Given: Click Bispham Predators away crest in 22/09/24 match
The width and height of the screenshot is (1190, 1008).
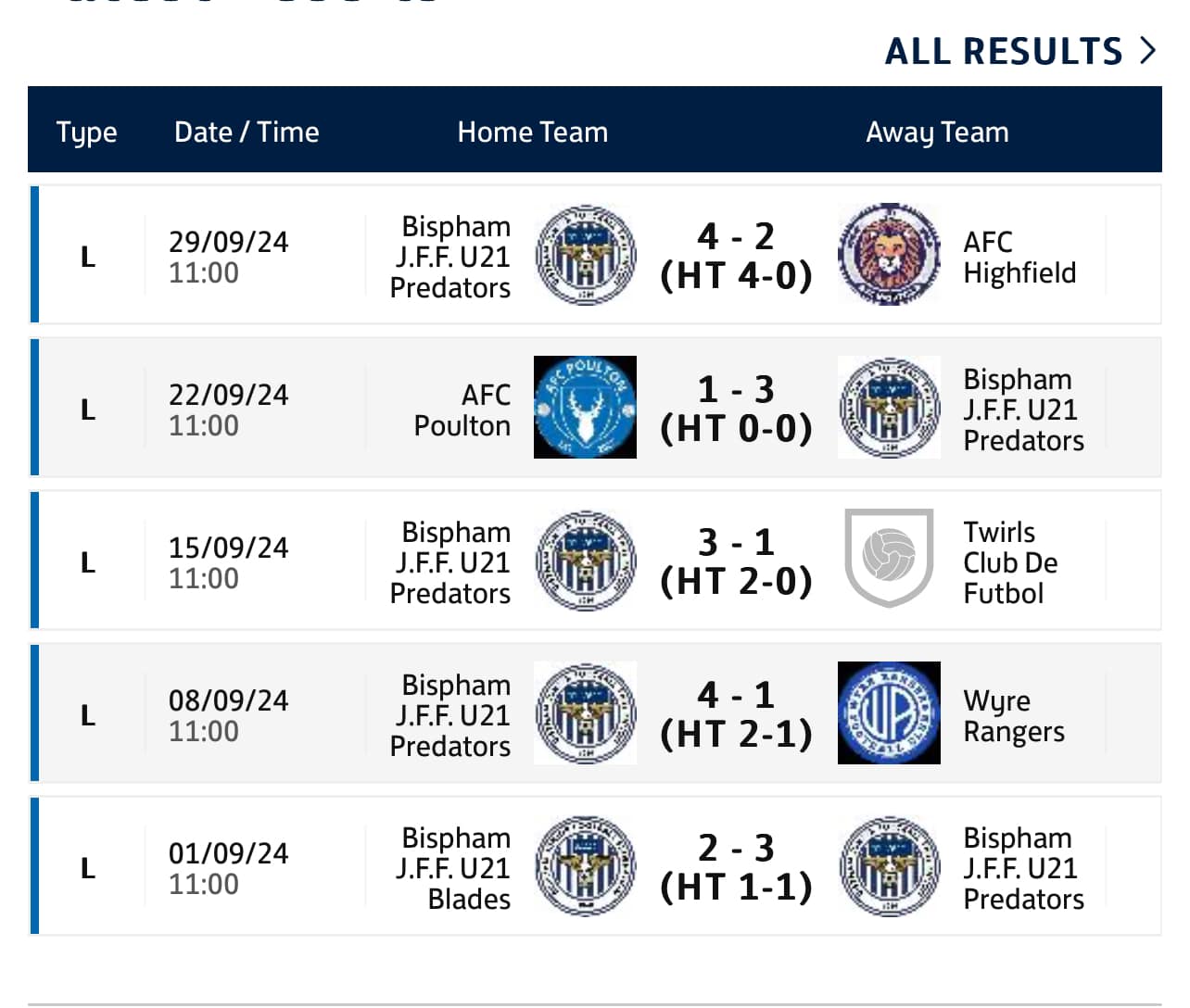Looking at the screenshot, I should (x=889, y=408).
